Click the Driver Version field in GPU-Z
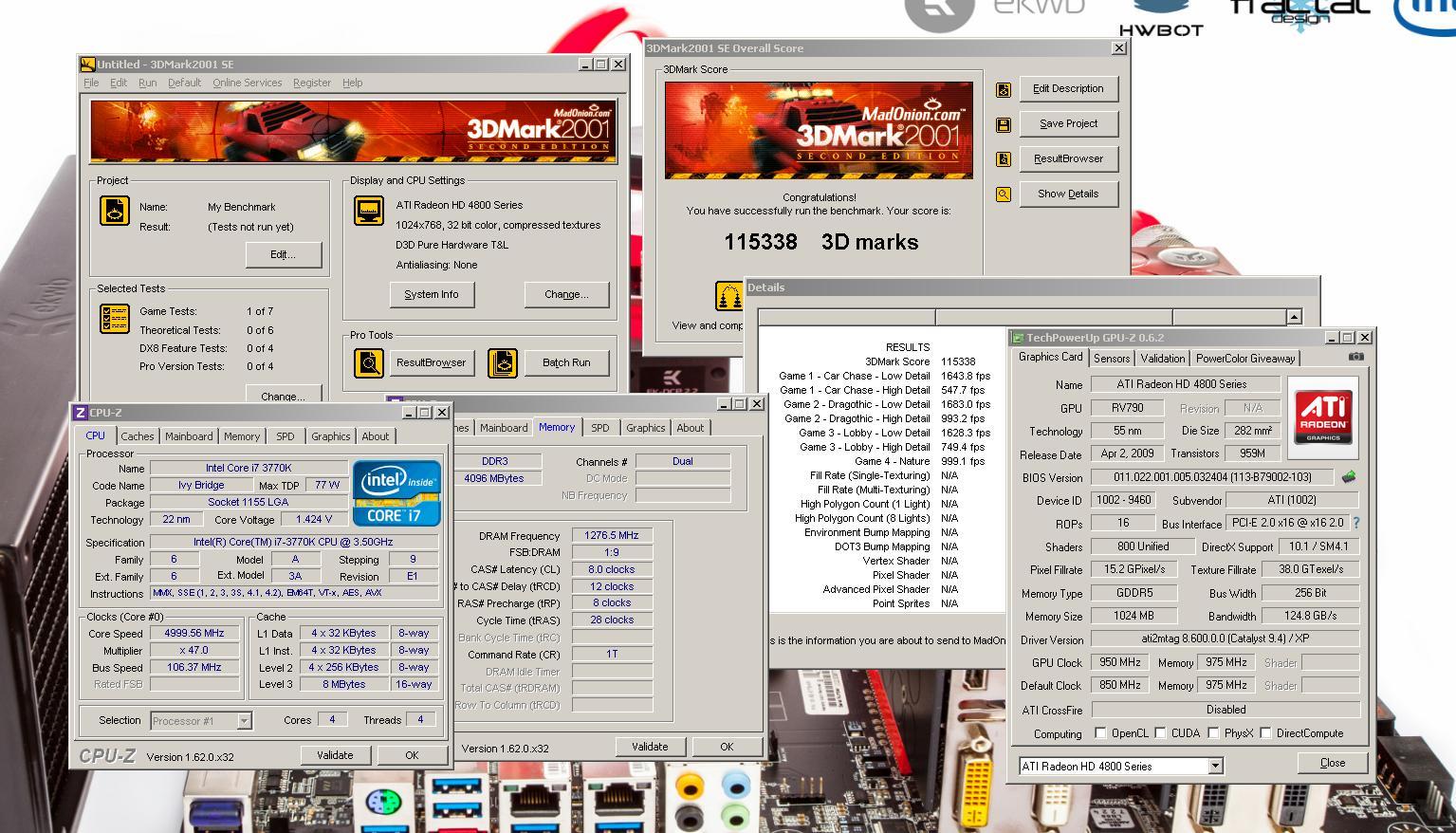The height and width of the screenshot is (833, 1456). tap(1226, 639)
